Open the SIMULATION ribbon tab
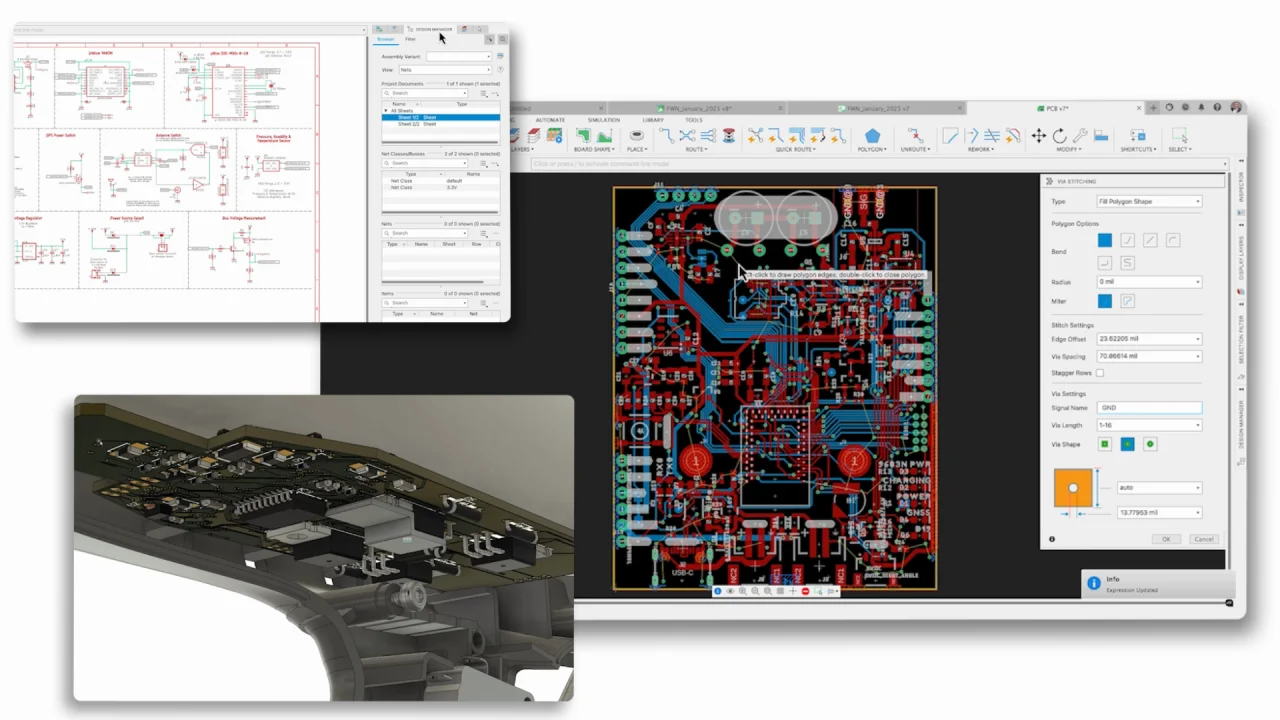The height and width of the screenshot is (720, 1280). click(x=604, y=120)
